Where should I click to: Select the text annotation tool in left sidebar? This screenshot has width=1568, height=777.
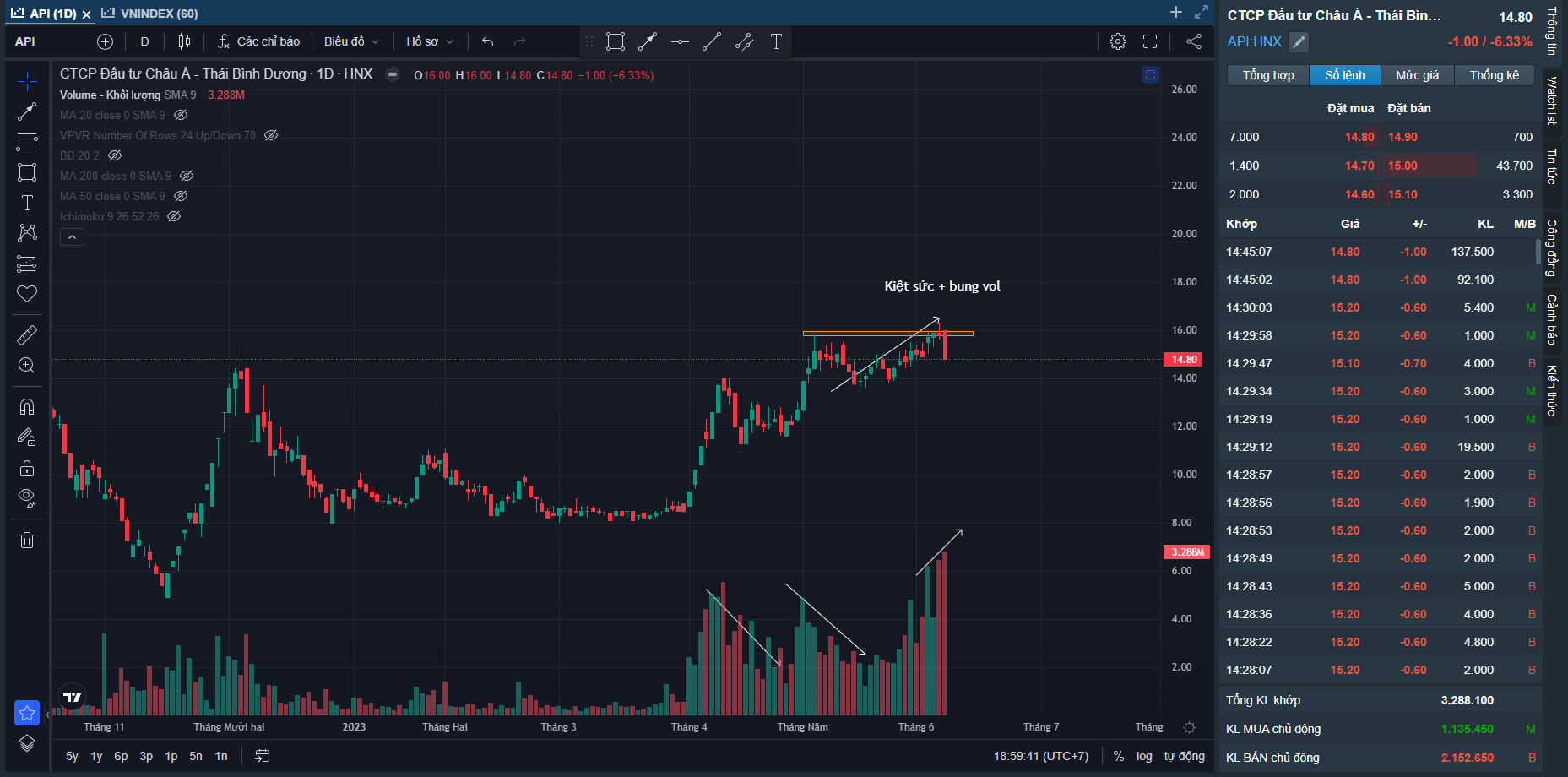[x=27, y=203]
